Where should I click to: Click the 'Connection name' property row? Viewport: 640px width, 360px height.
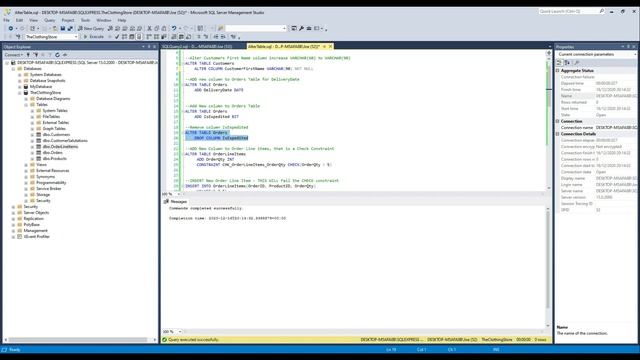[x=596, y=127]
